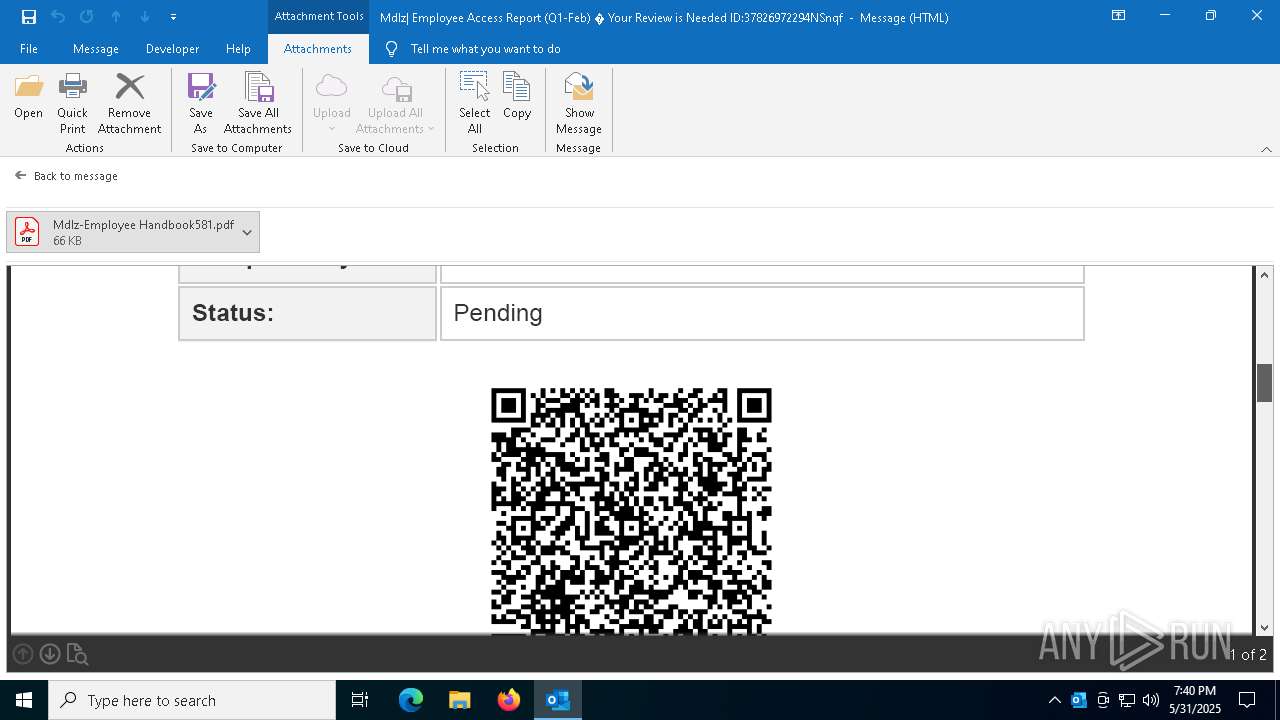This screenshot has height=720, width=1280.
Task: Click the preview vertical scrollbar thumb
Action: [1264, 383]
